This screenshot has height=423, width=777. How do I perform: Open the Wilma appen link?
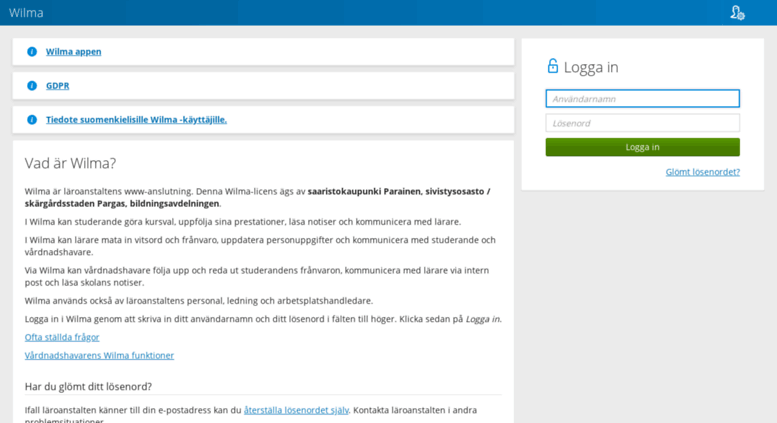click(x=73, y=52)
